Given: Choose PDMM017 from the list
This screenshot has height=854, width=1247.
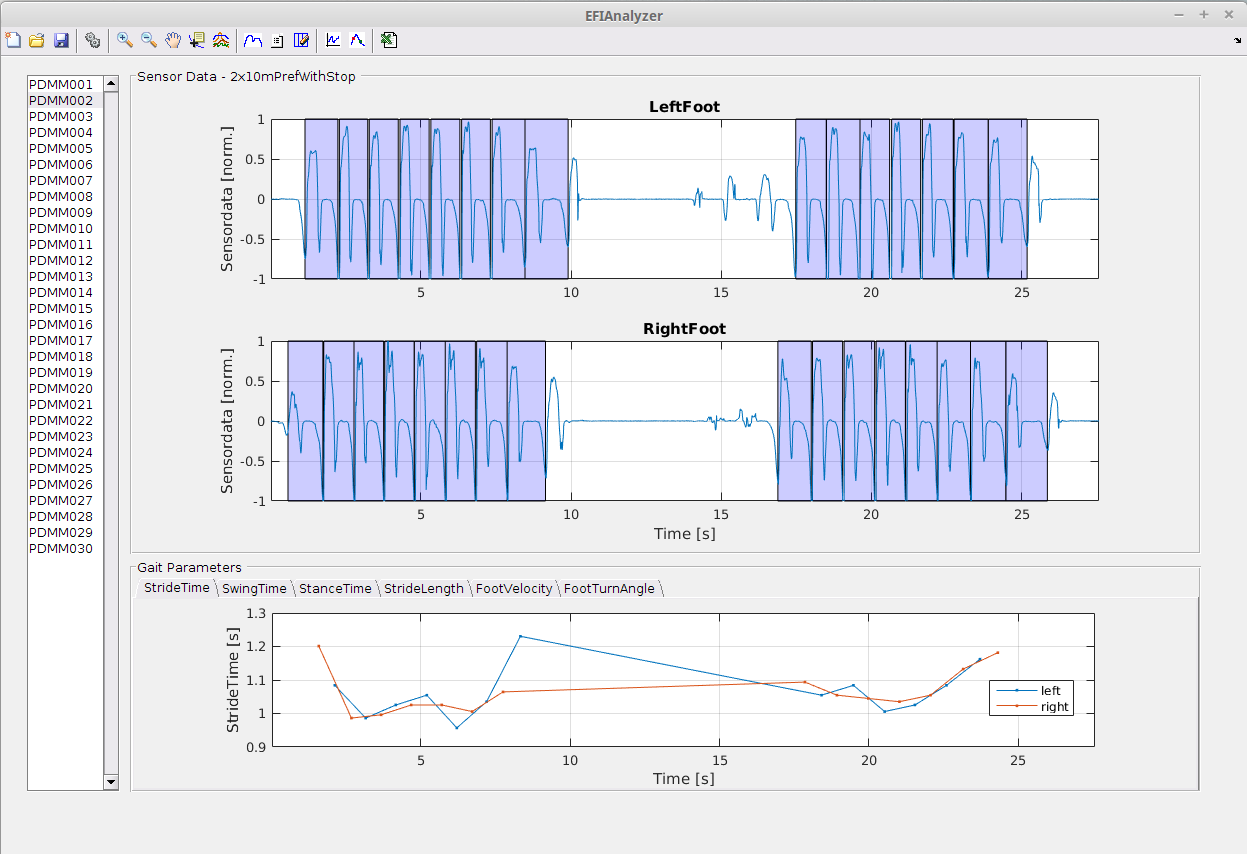Looking at the screenshot, I should point(61,341).
